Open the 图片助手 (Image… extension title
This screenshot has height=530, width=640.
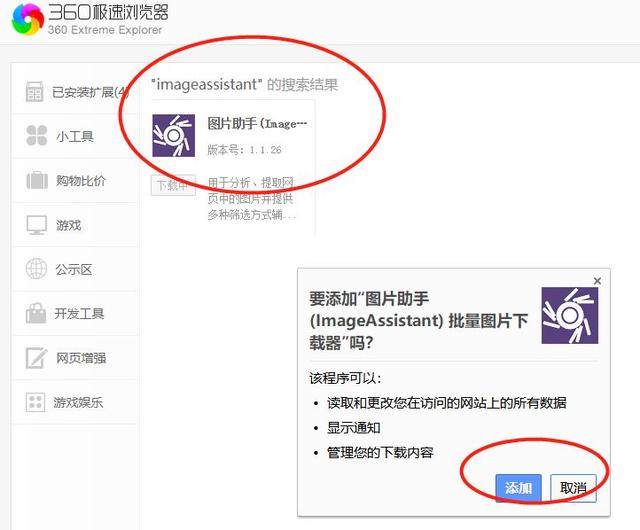pyautogui.click(x=257, y=123)
